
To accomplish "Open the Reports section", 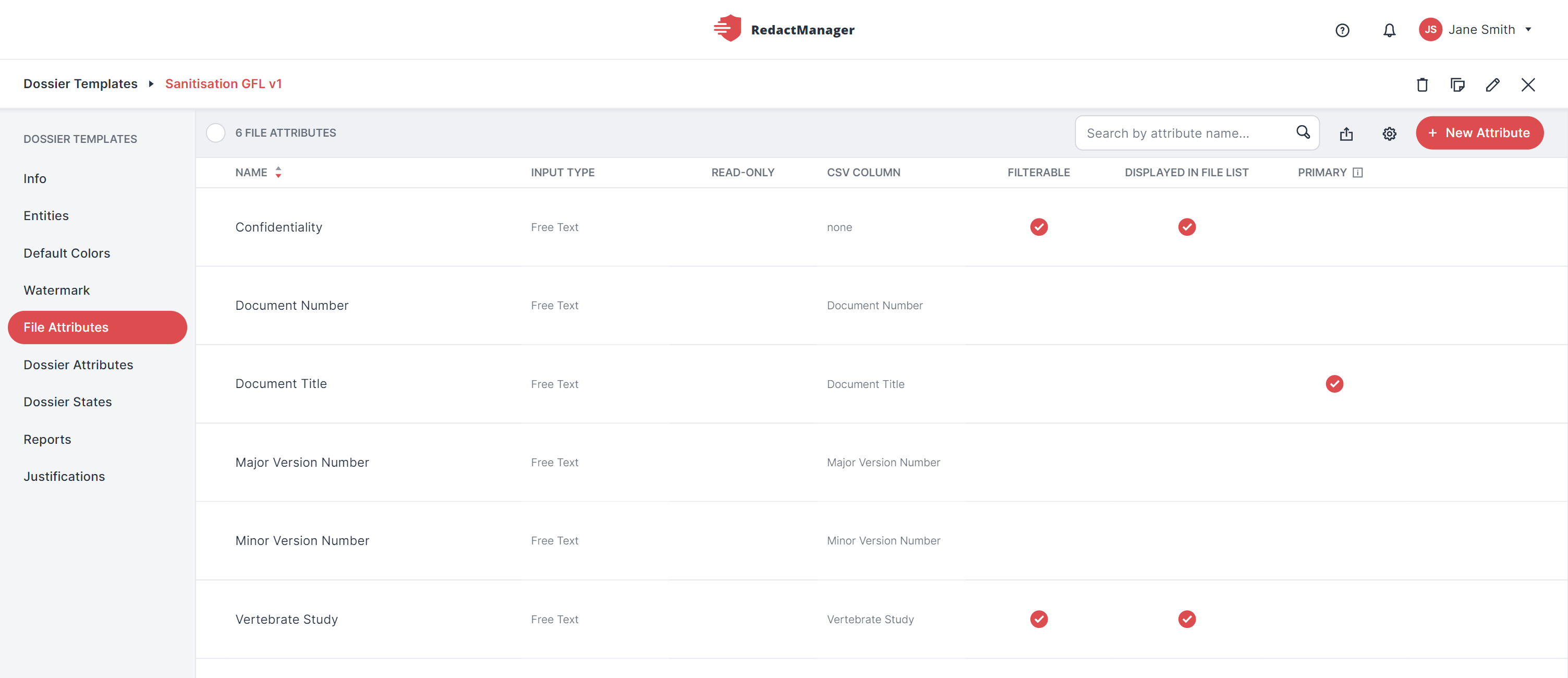I will (x=47, y=440).
